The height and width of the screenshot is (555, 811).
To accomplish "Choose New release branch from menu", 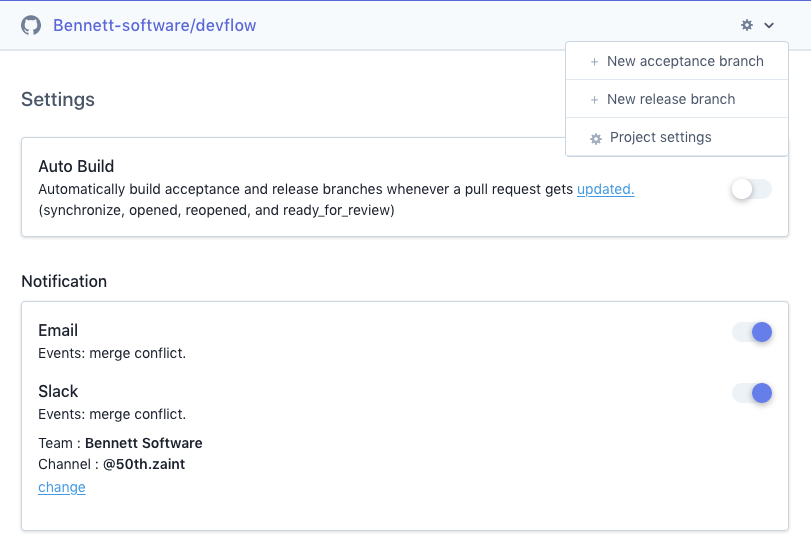I will (x=670, y=100).
